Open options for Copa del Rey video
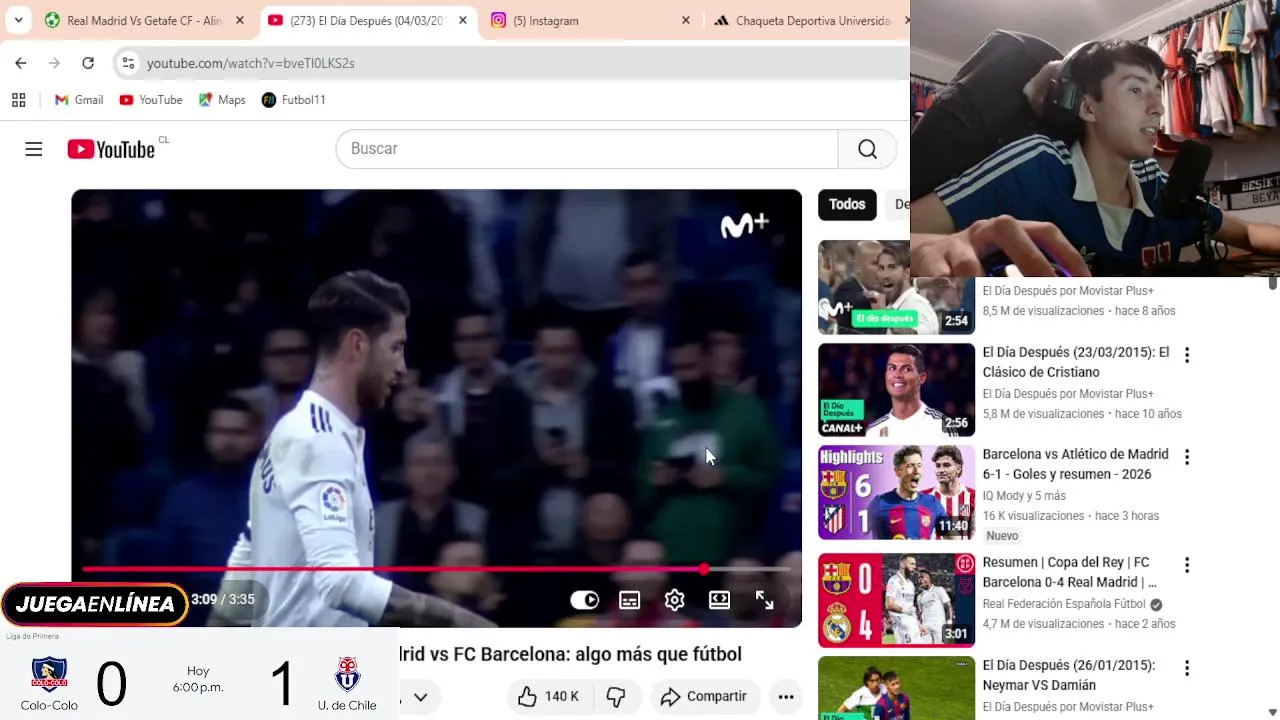 coord(1187,565)
